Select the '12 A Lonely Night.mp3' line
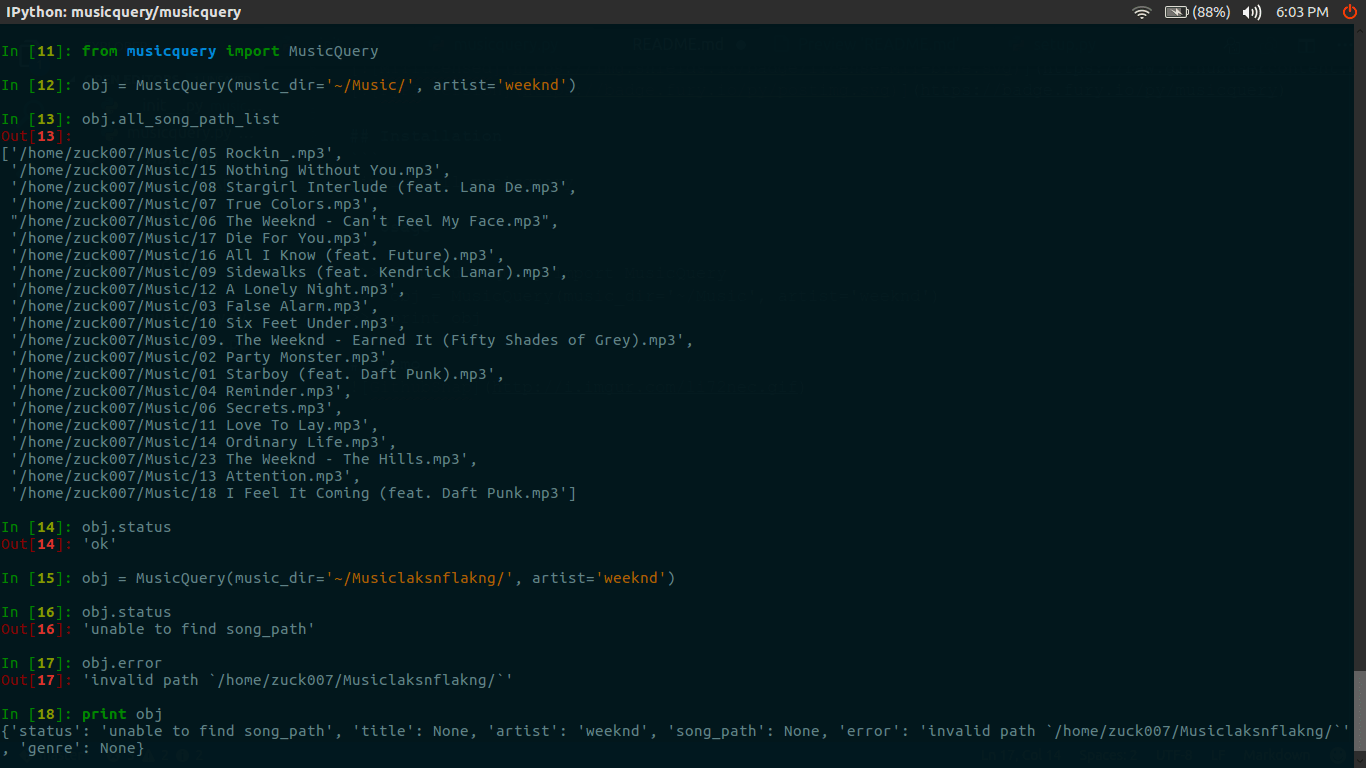The height and width of the screenshot is (768, 1366). 208,289
